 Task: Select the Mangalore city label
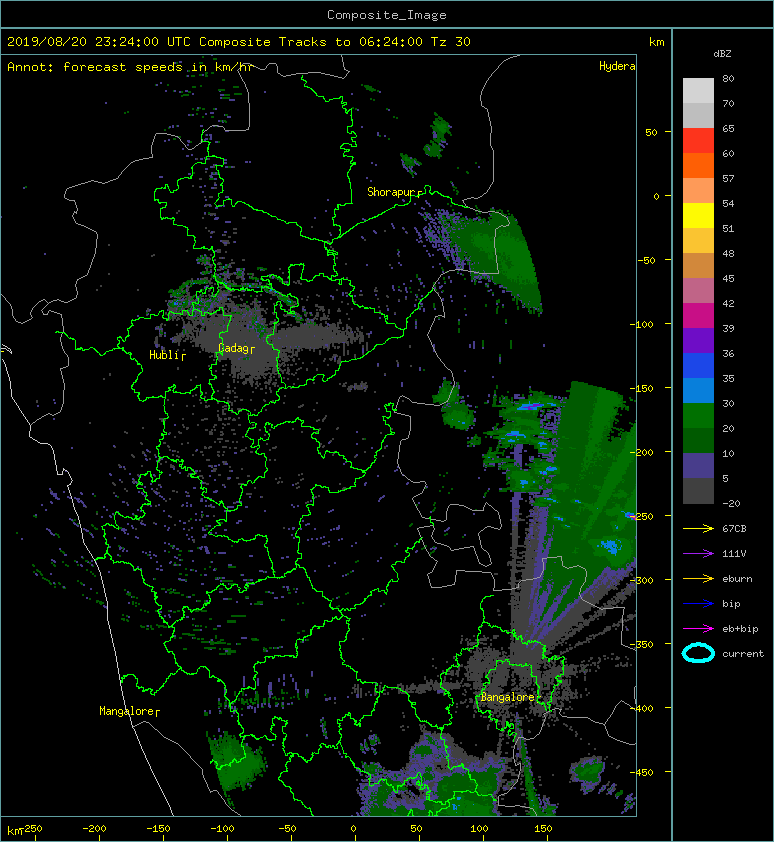(x=127, y=711)
